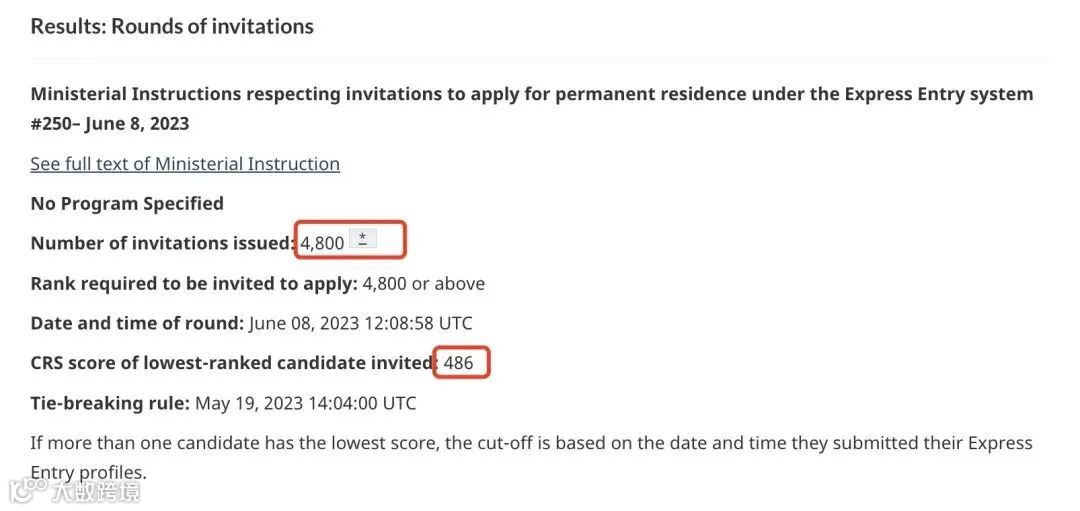Click the Results: Rounds of invitations heading
Viewport: 1080px width, 511px height.
tap(172, 27)
